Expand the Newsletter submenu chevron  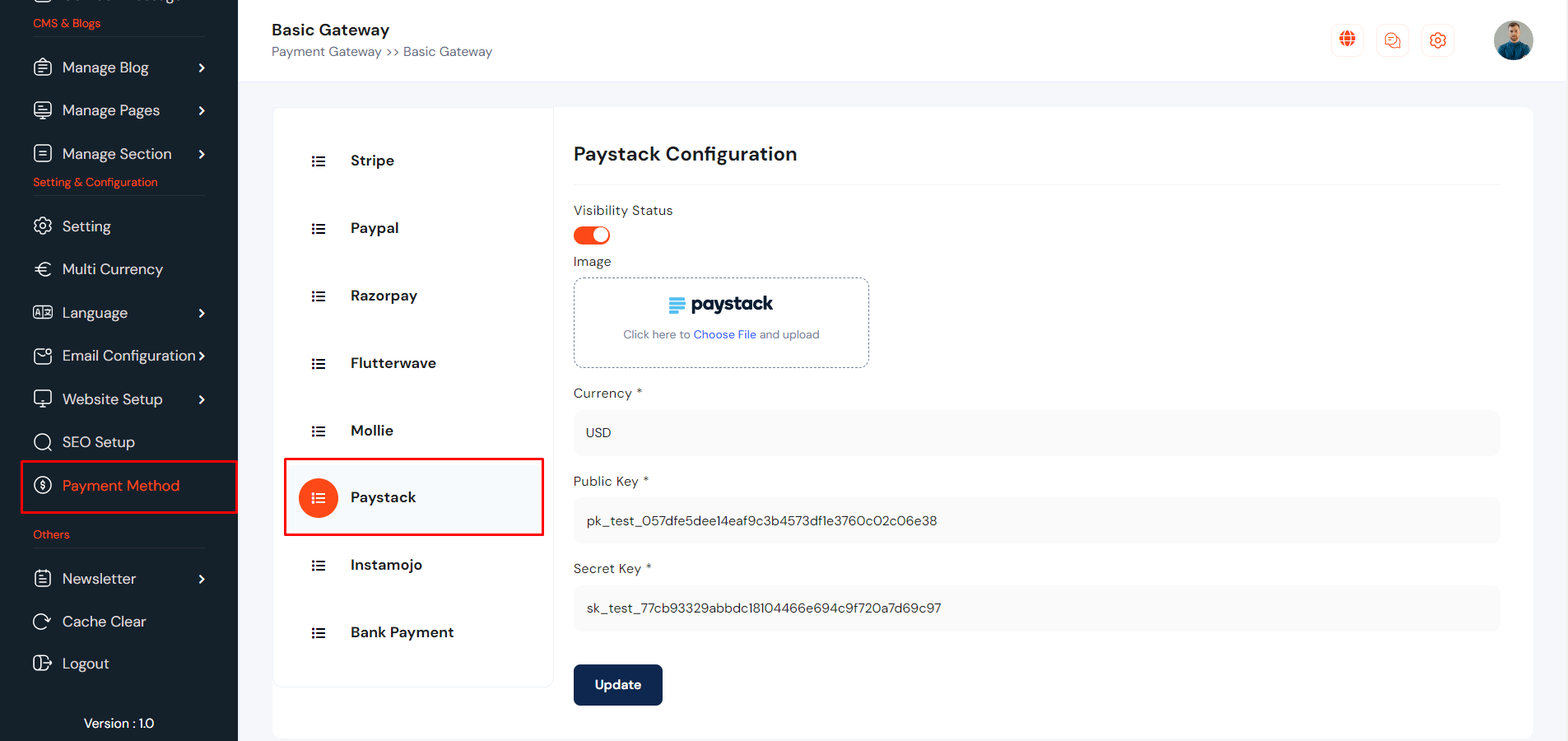(x=202, y=579)
